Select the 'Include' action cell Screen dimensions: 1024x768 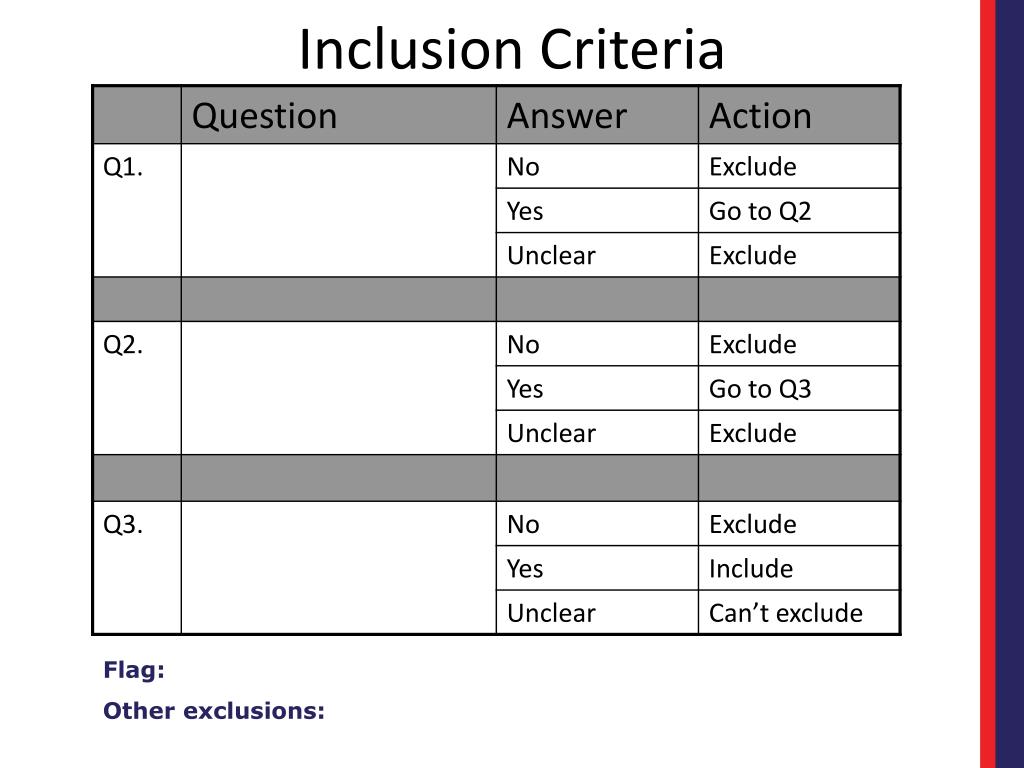point(799,568)
